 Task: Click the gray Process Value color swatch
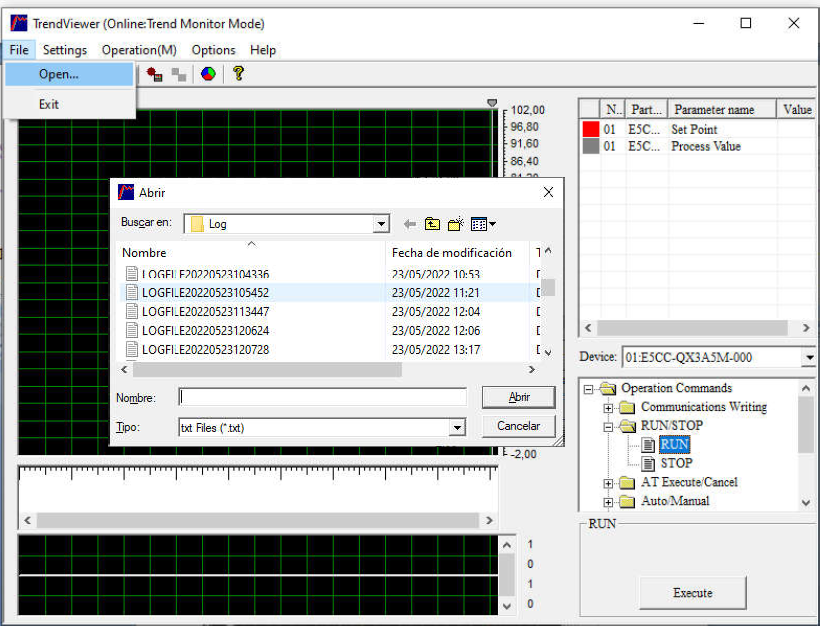point(591,146)
